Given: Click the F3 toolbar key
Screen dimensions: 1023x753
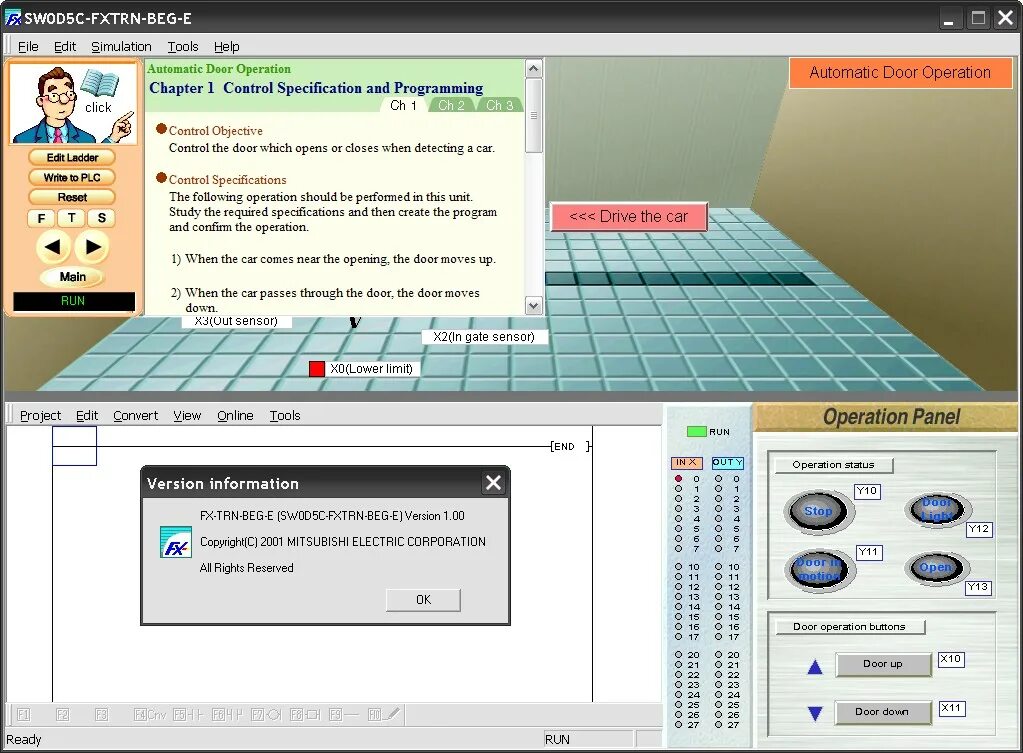Looking at the screenshot, I should 101,715.
